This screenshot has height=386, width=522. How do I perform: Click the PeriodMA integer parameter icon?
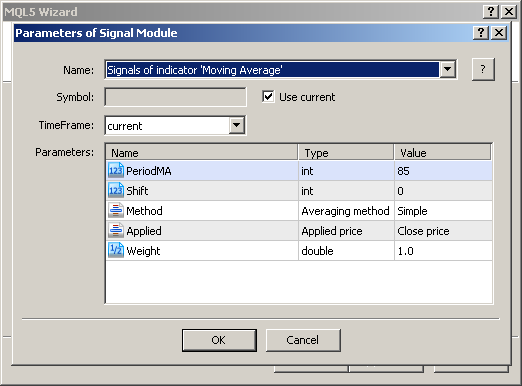116,171
